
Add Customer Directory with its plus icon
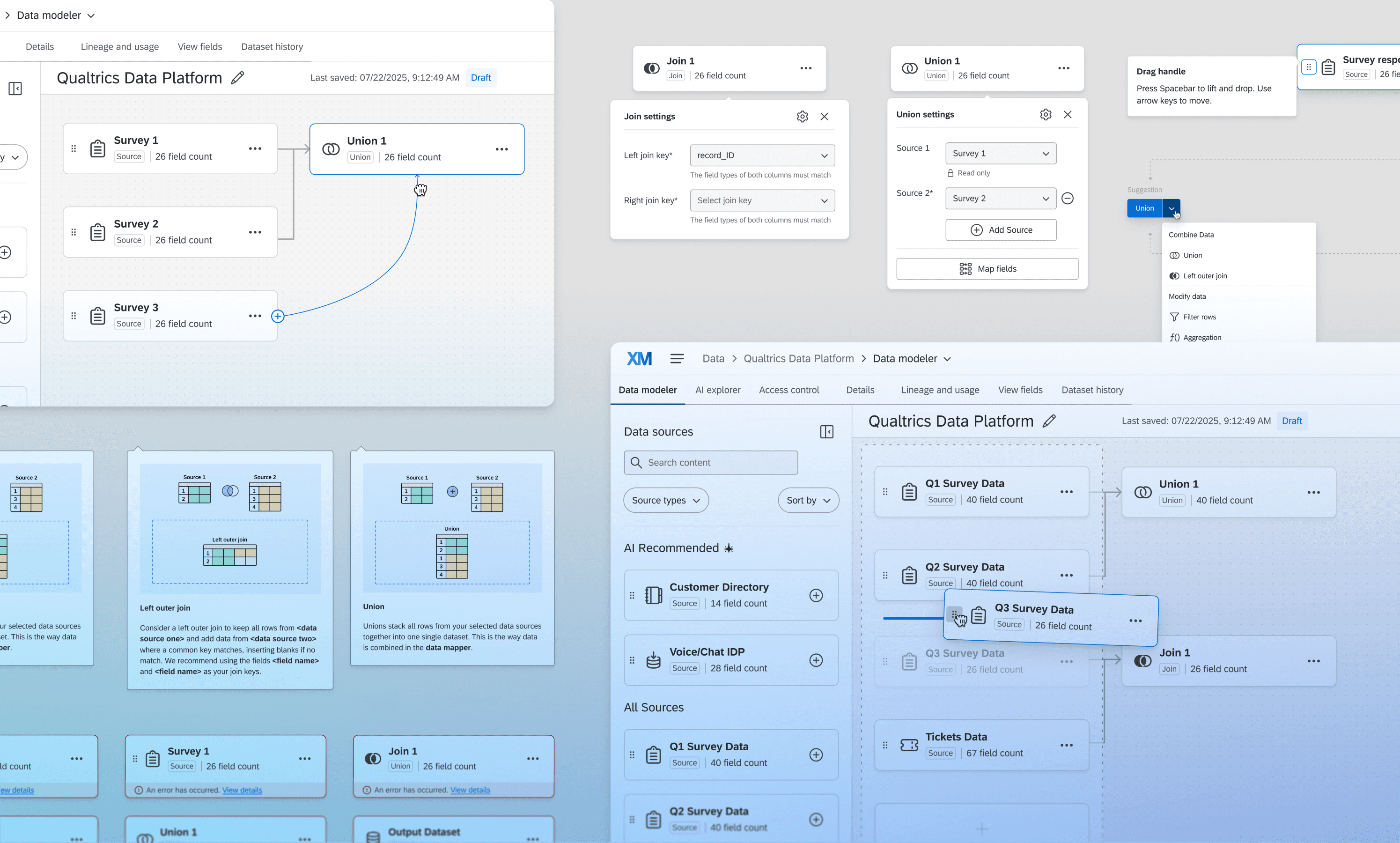point(816,595)
